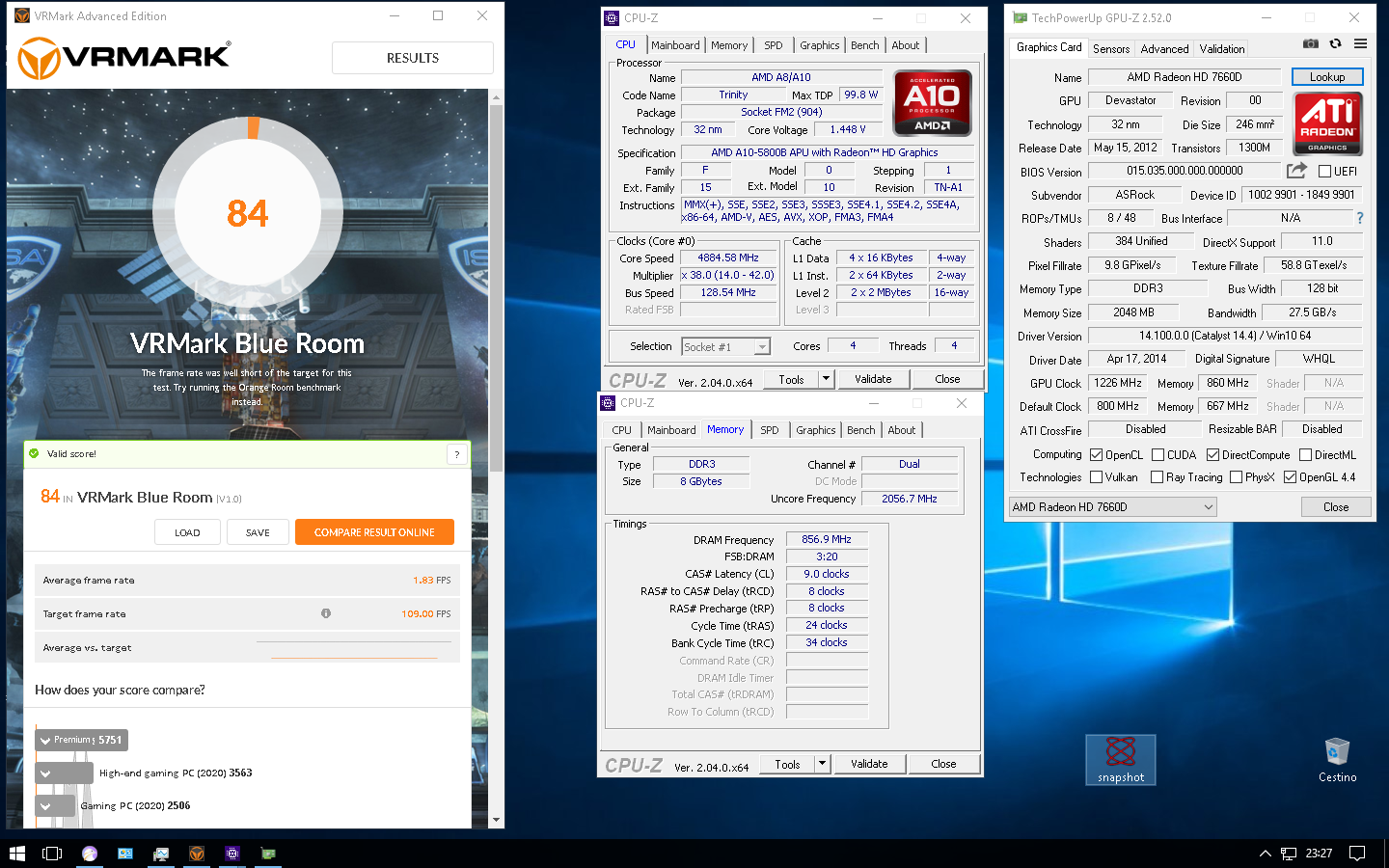Image resolution: width=1389 pixels, height=868 pixels.
Task: Click the GPU-Z title bar app icon
Action: click(x=1019, y=17)
